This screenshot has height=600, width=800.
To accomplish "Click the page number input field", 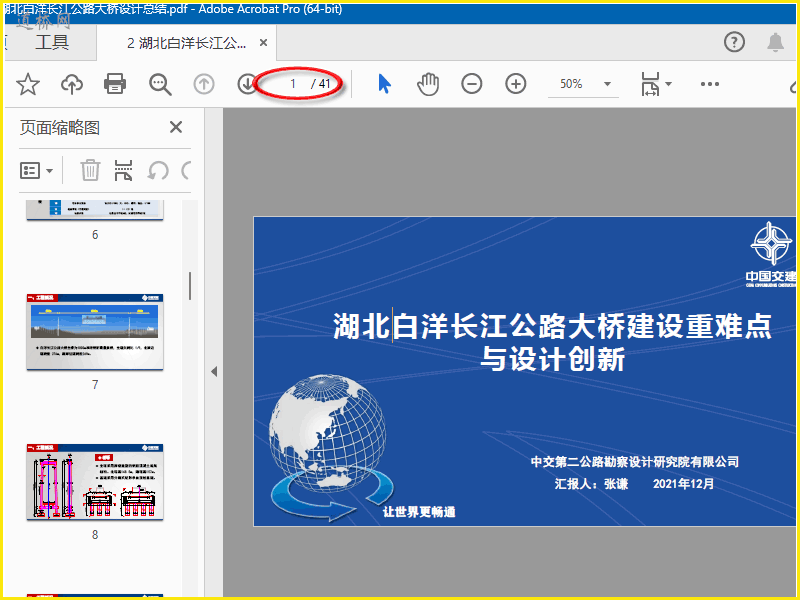I will tap(292, 84).
